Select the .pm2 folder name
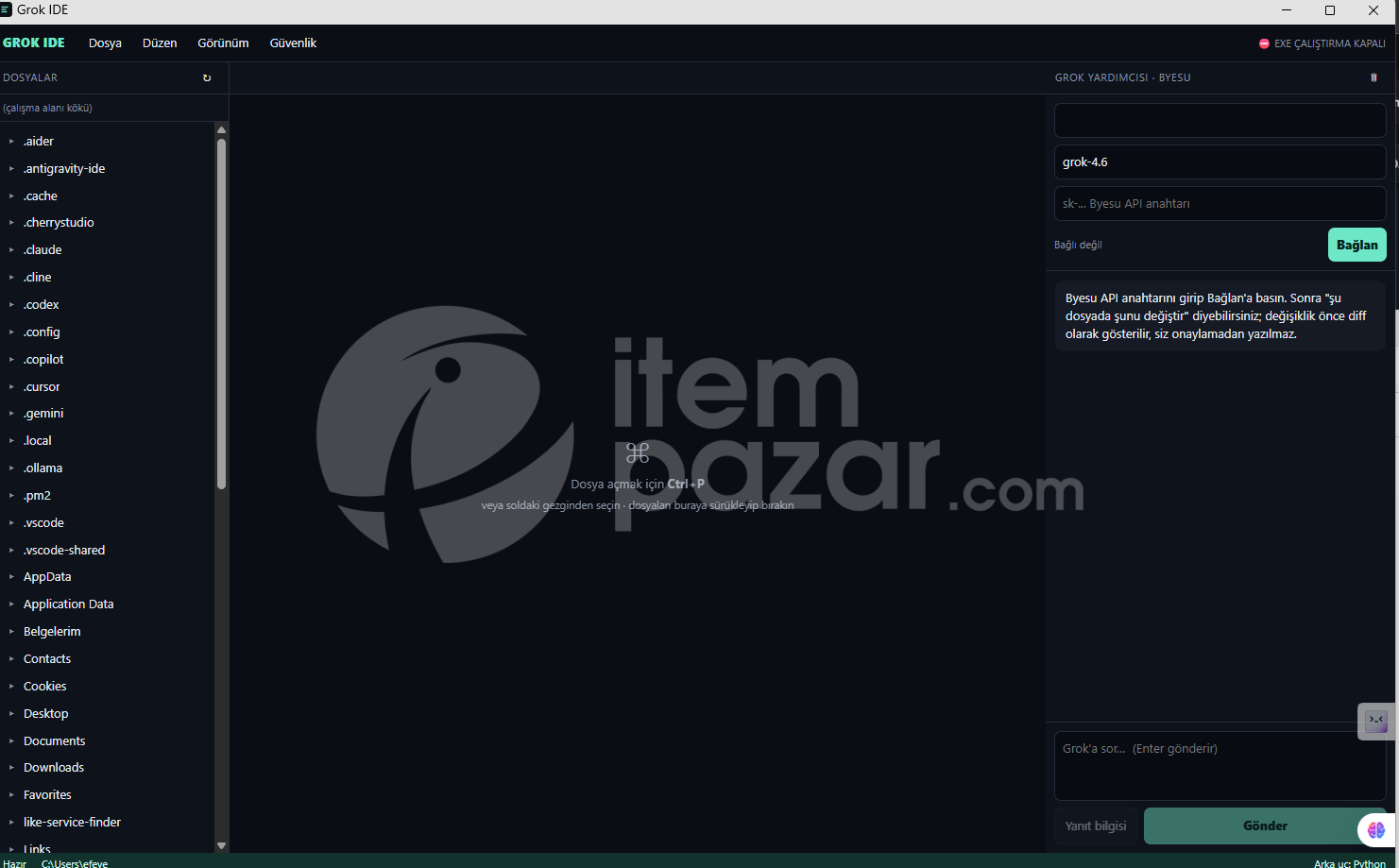 37,496
